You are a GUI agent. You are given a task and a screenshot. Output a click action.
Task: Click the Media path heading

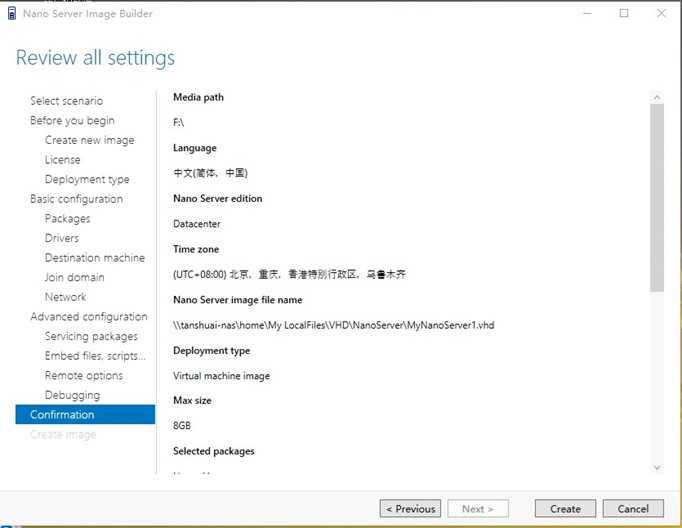click(x=198, y=97)
